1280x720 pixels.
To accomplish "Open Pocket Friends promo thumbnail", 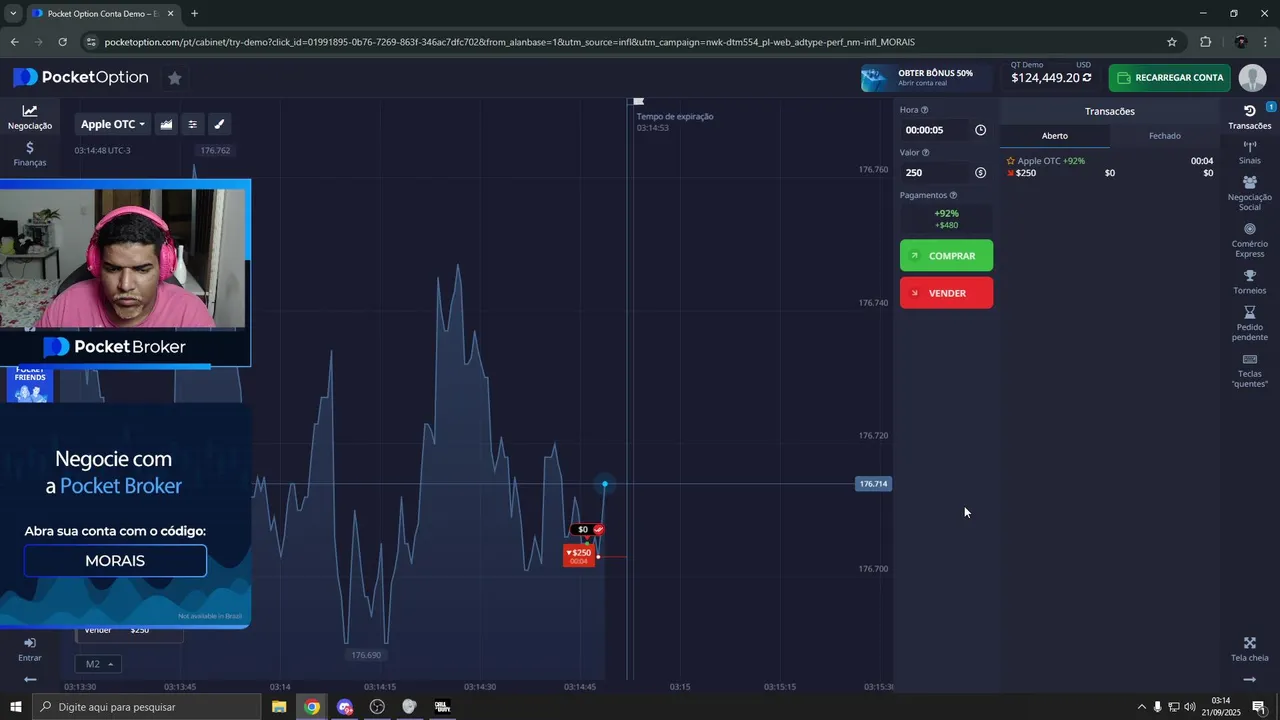I will coord(30,385).
